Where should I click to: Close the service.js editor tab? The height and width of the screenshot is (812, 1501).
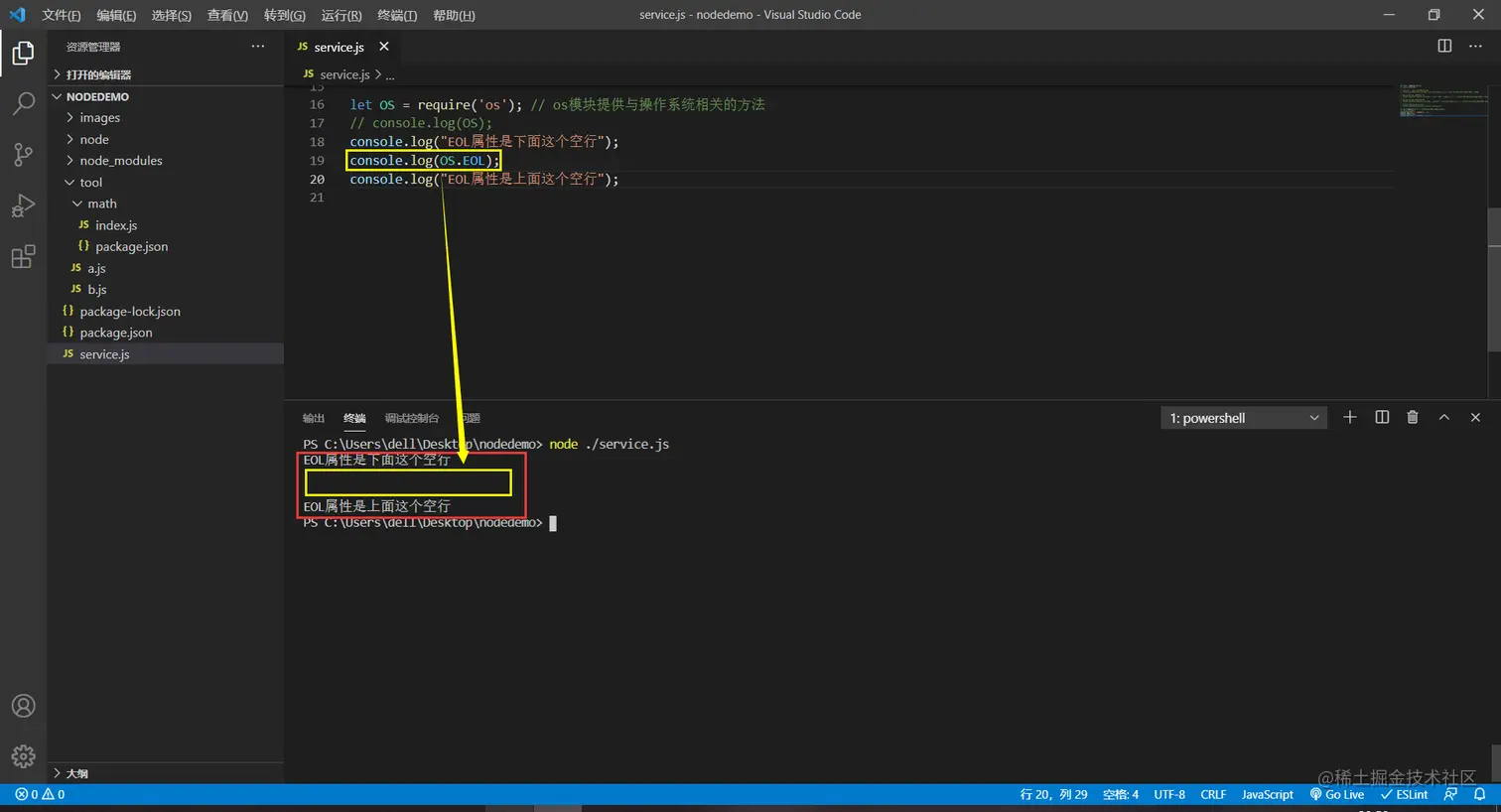384,47
